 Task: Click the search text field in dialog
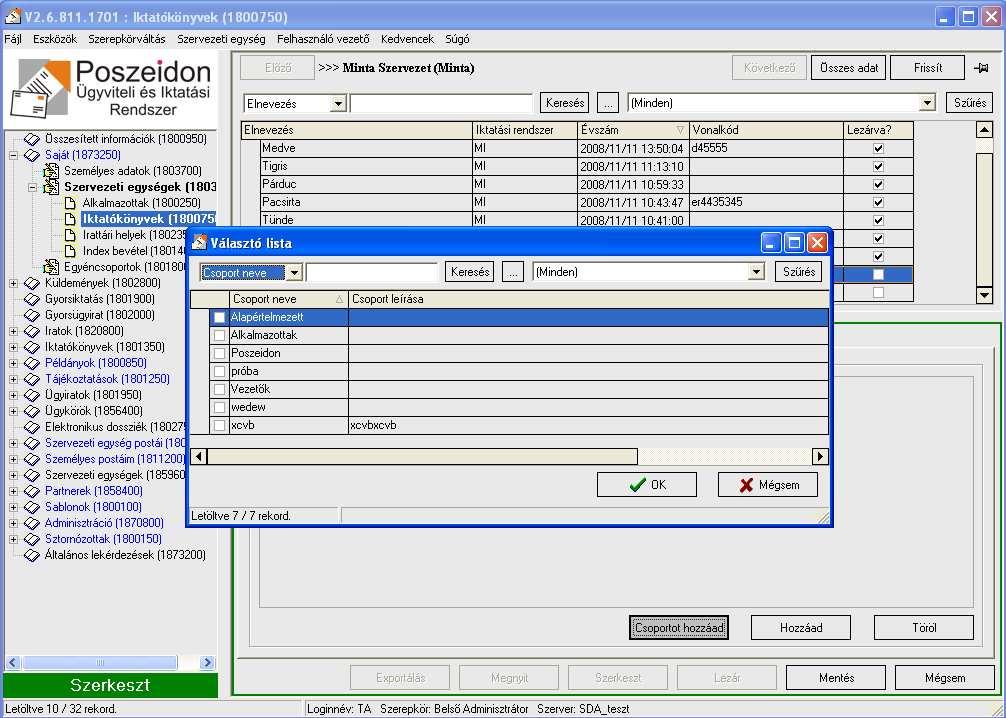(x=372, y=272)
